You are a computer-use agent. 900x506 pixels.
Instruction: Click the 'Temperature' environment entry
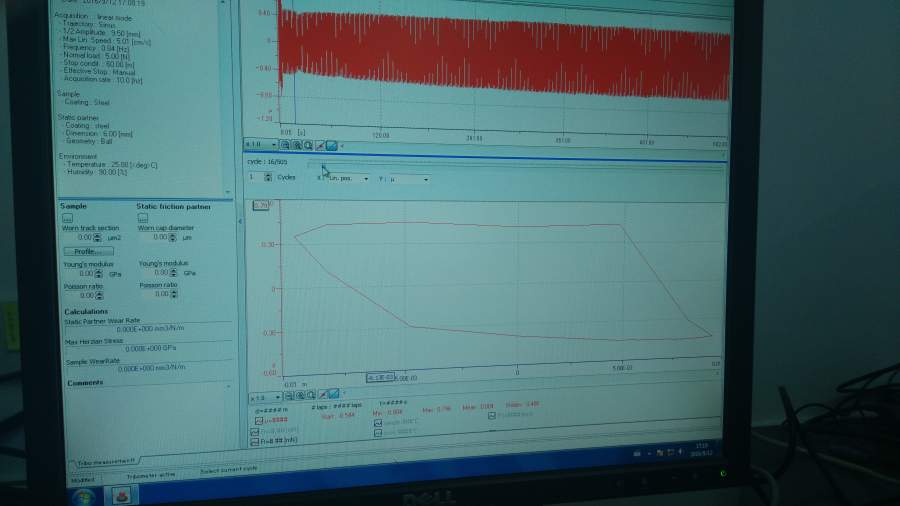pos(112,165)
